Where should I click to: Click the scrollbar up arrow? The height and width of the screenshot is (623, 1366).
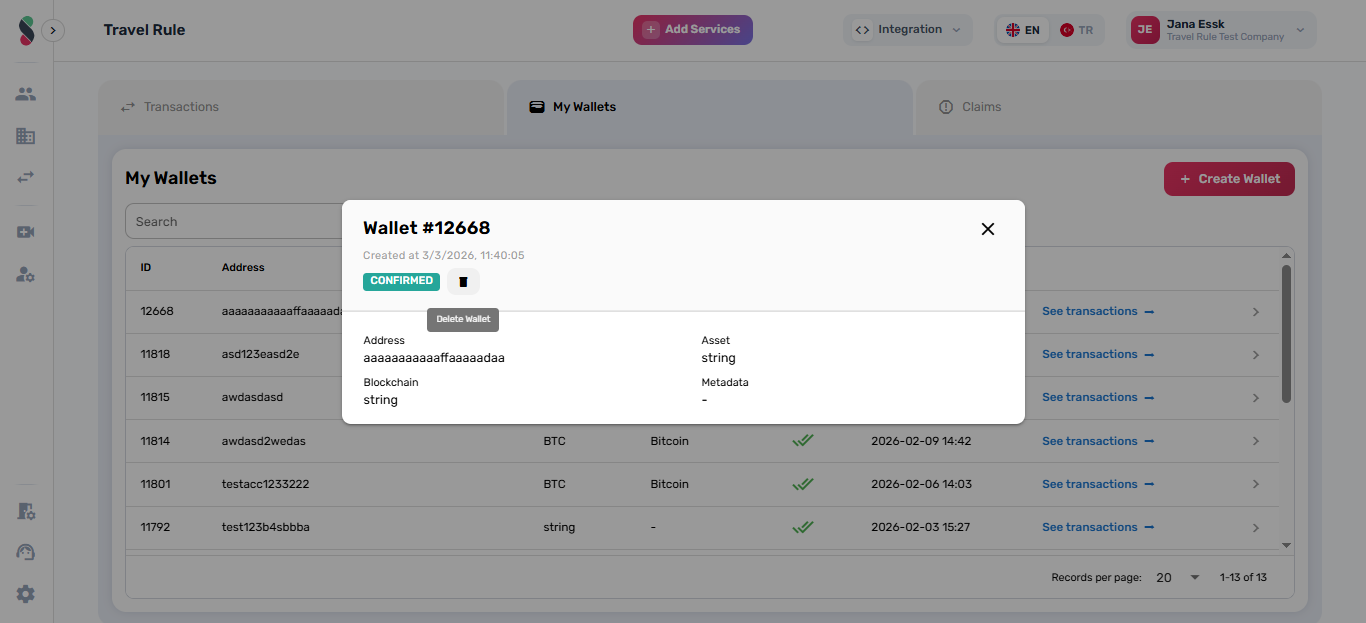[x=1286, y=255]
